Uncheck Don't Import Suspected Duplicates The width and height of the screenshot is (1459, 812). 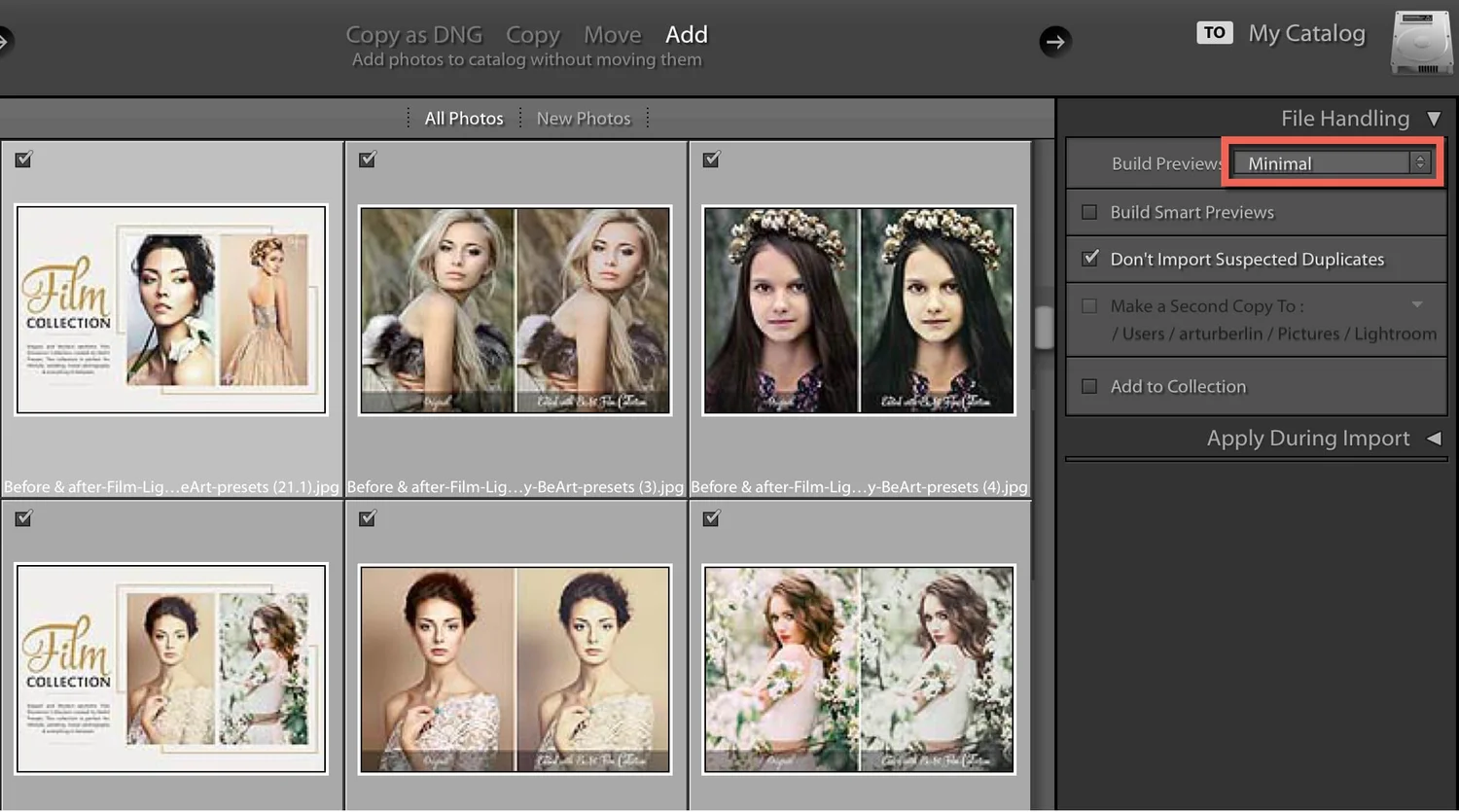point(1089,259)
